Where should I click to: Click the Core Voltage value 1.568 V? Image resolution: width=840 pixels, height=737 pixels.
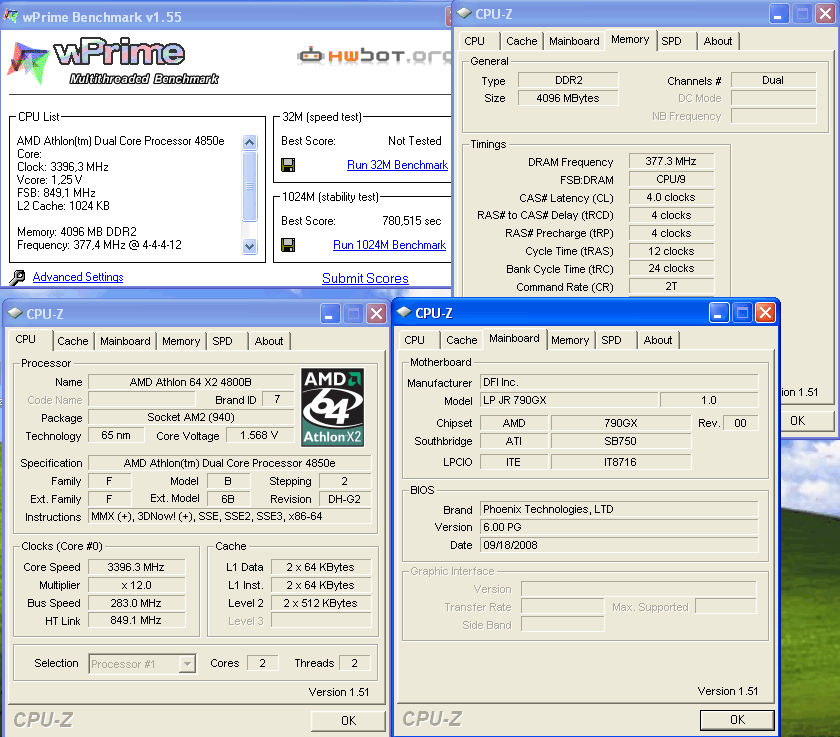click(259, 435)
